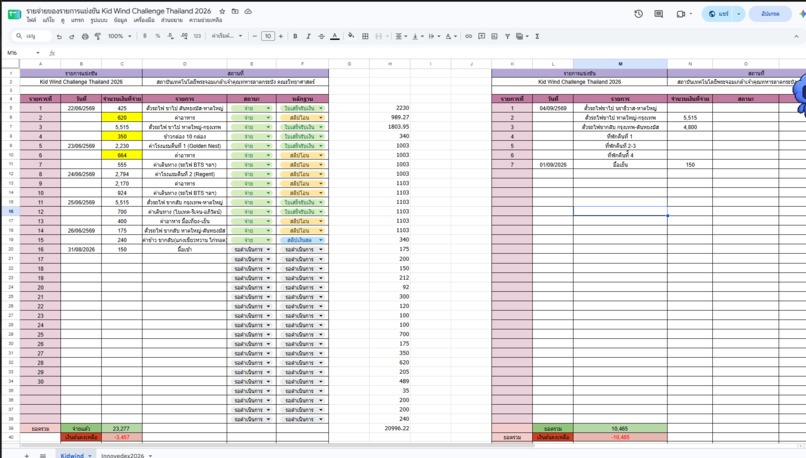
Task: Decrease font size minus button
Action: [254, 36]
